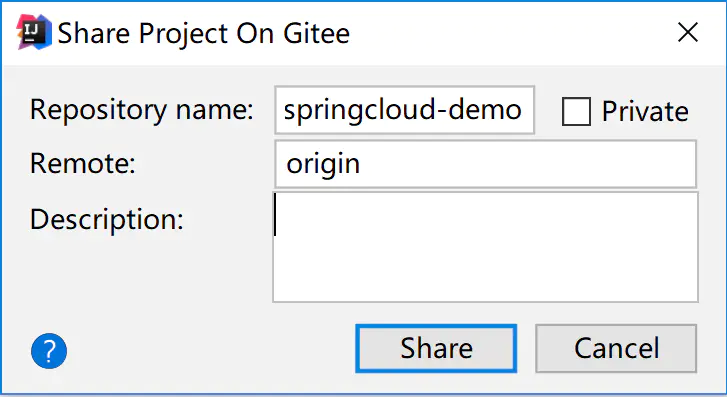Viewport: 727px width, 397px height.
Task: Click the word origin in Remote box
Action: click(x=323, y=165)
